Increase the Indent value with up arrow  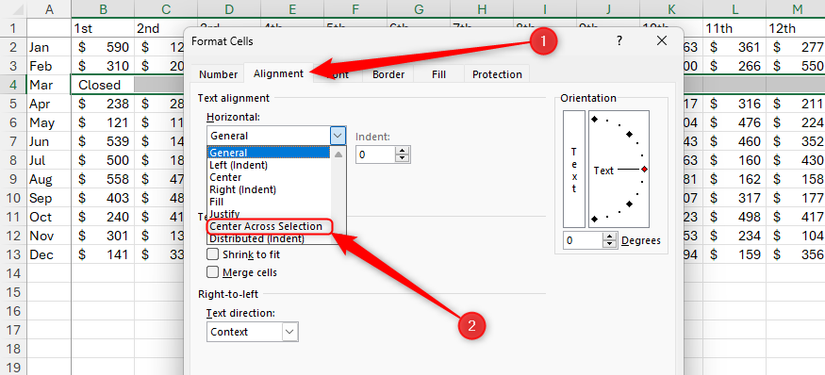coord(403,151)
